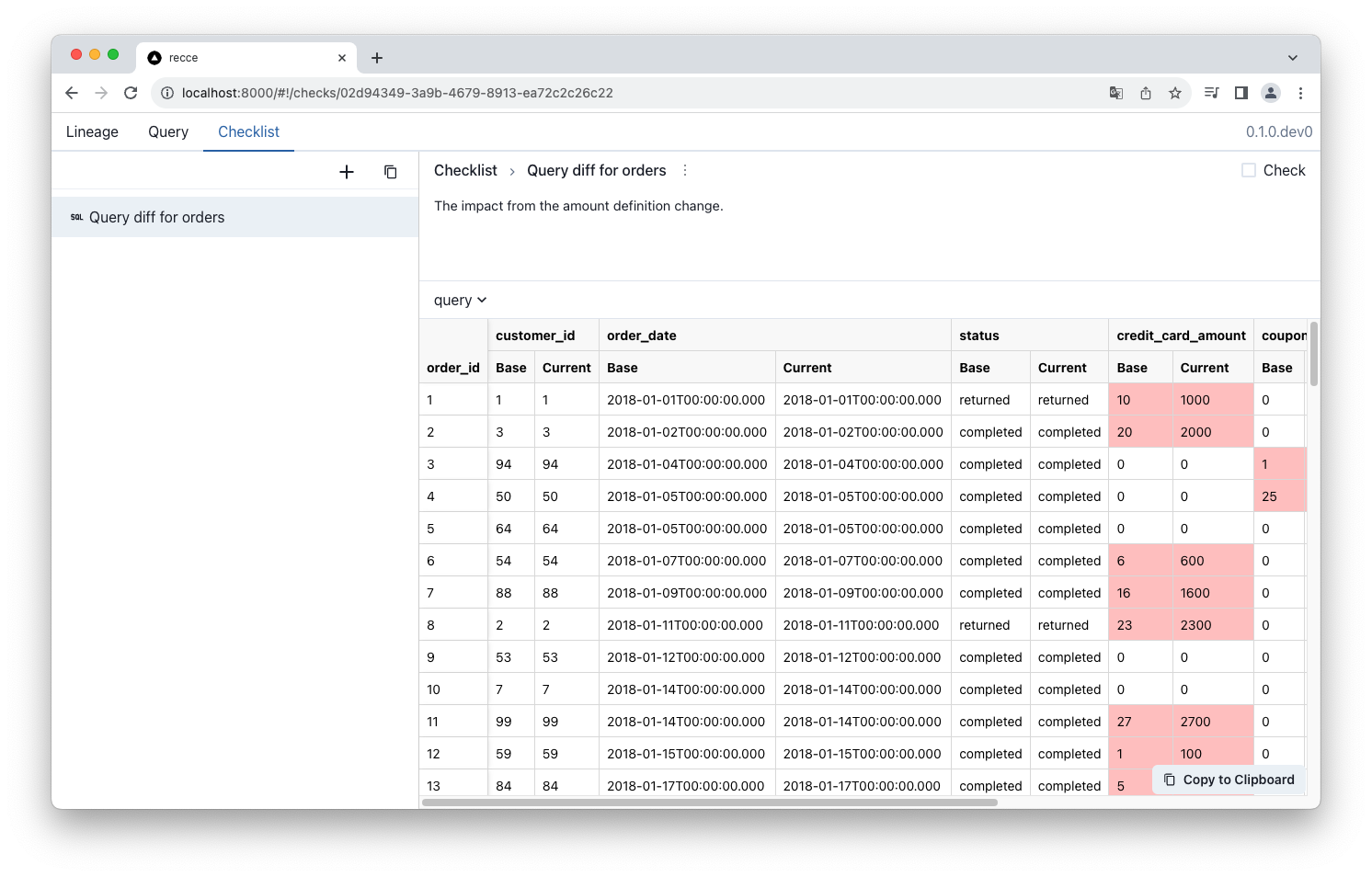Click the share icon in address bar
Screen dimensions: 1372x877
1146,93
